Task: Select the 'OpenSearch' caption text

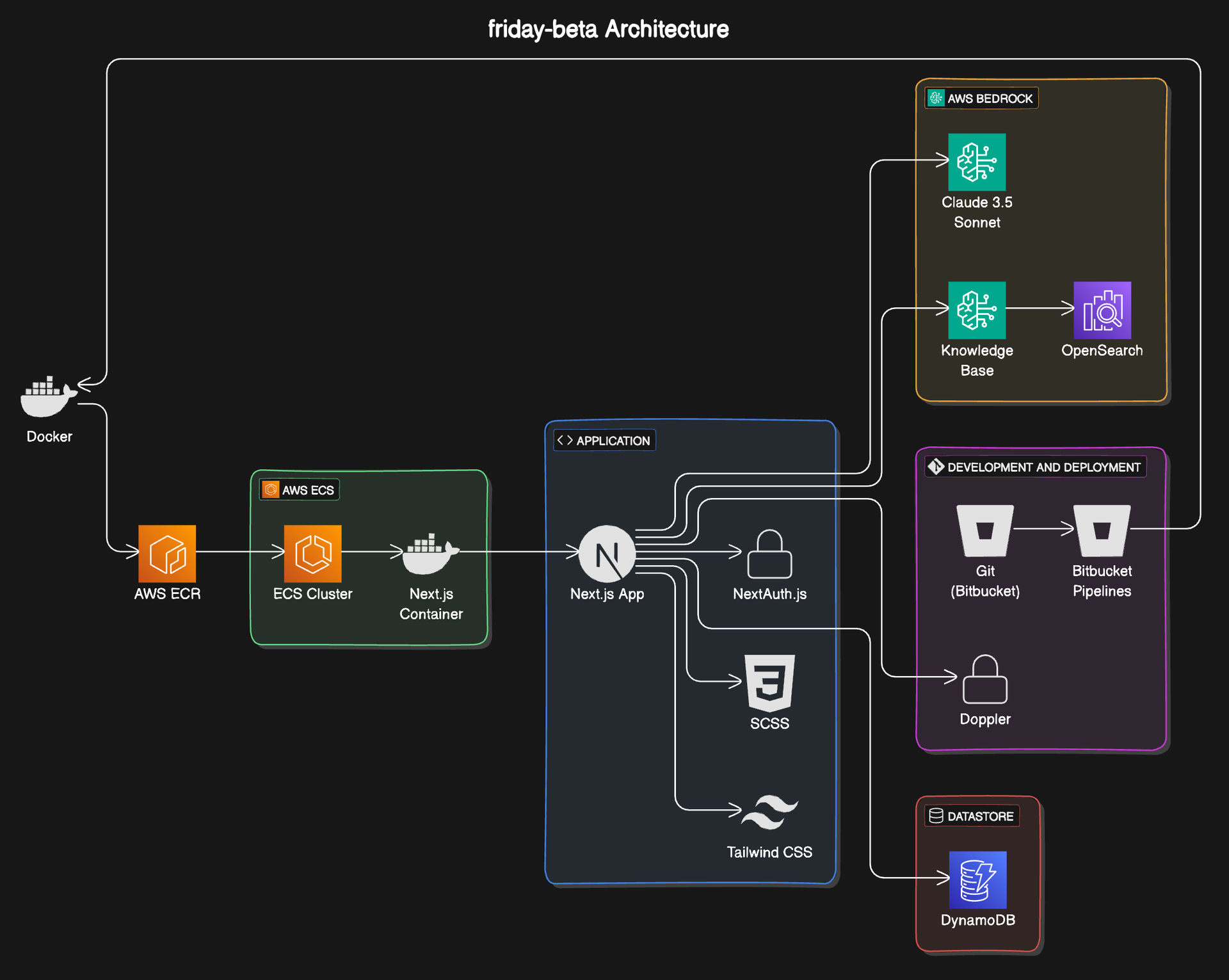Action: point(1102,351)
